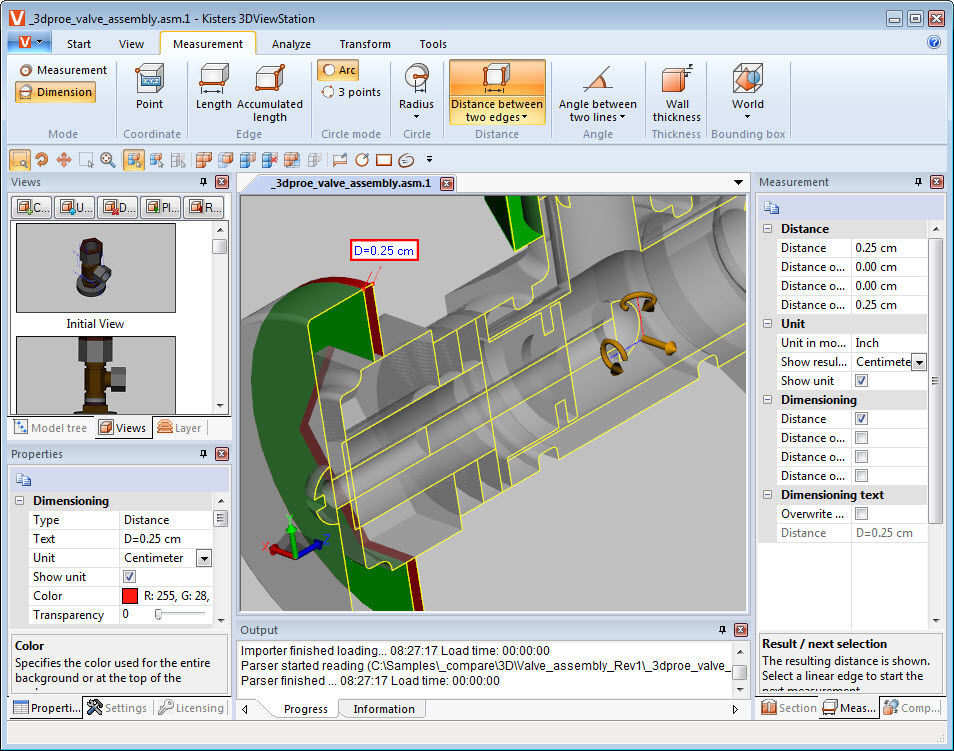Activate the pan four-arrow move tool
Viewport: 954px width, 751px height.
pyautogui.click(x=63, y=160)
